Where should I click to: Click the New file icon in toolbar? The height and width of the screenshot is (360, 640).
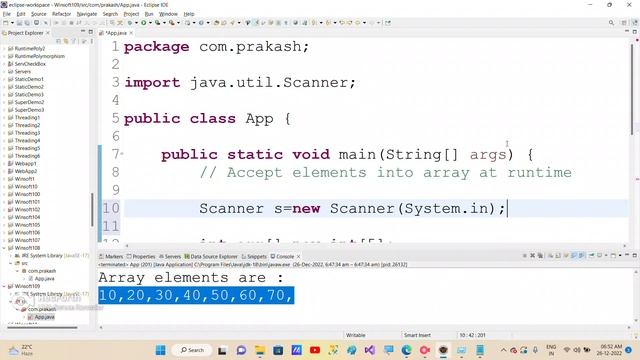[6, 23]
